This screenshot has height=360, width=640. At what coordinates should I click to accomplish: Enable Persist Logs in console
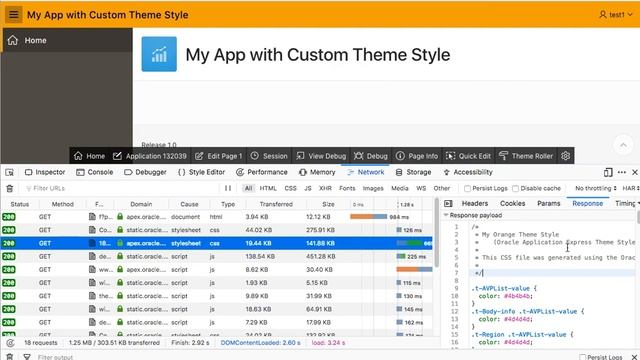coord(582,357)
